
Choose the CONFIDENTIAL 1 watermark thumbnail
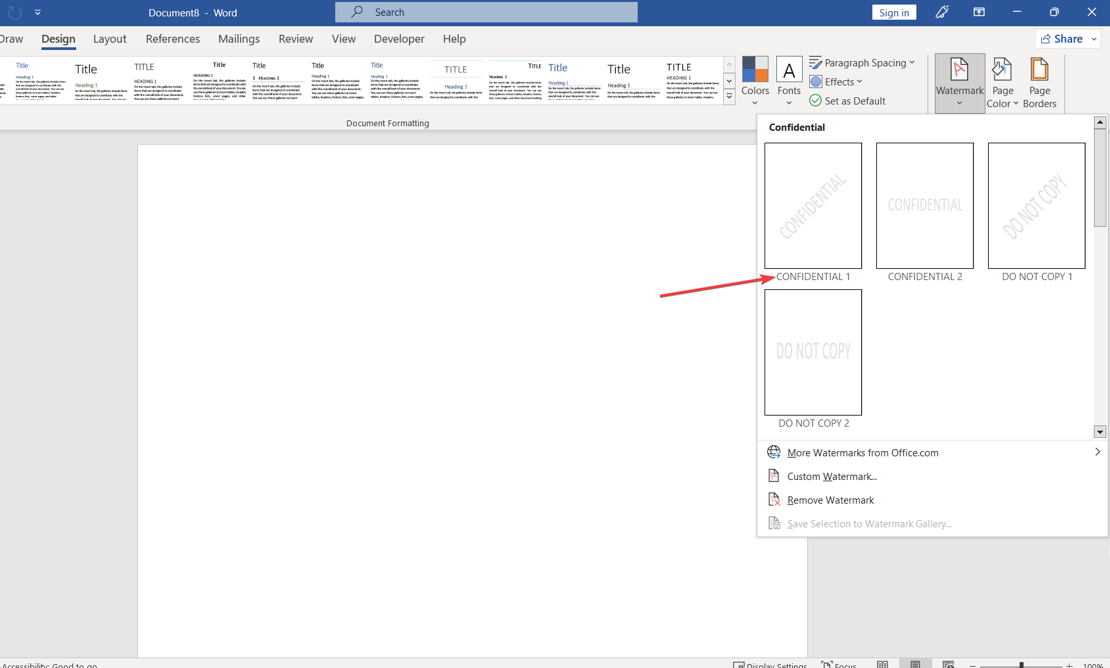click(813, 205)
